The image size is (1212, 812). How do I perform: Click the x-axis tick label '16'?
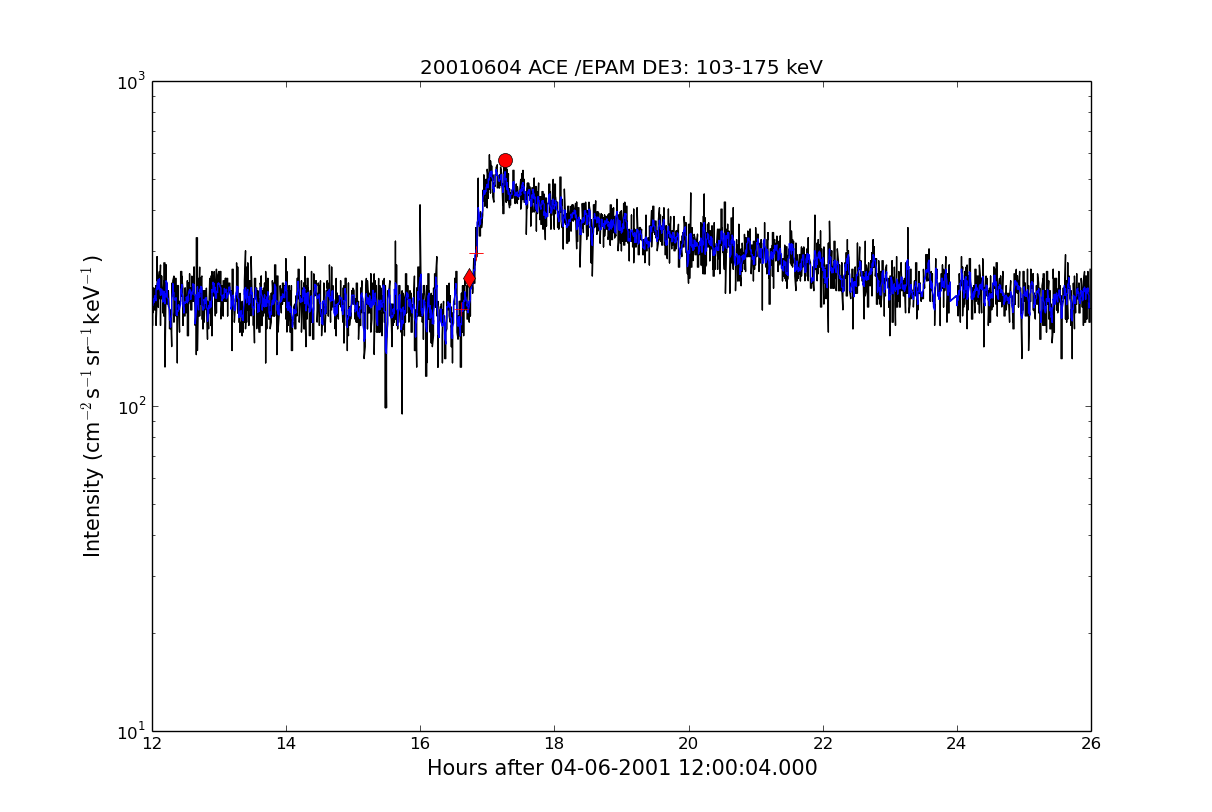(420, 743)
